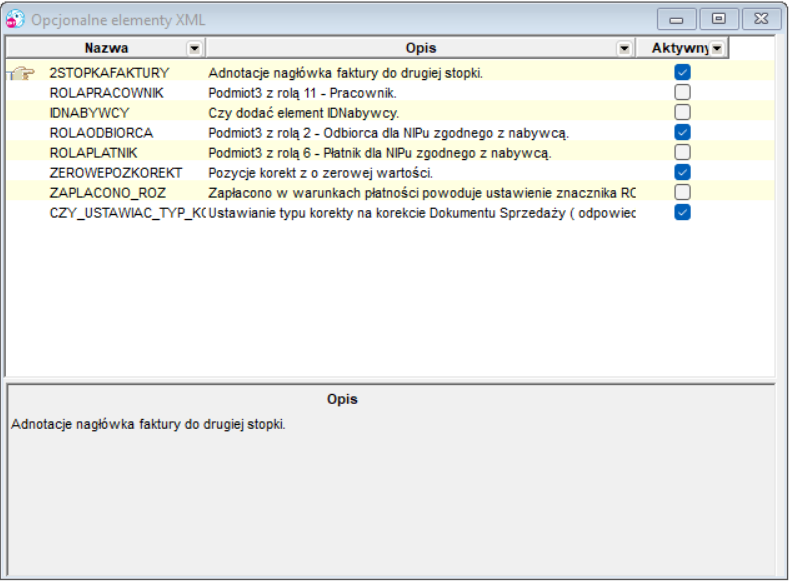Select the ROLAPRACOWNIK row name
Screen dimensions: 790x582
(x=106, y=93)
